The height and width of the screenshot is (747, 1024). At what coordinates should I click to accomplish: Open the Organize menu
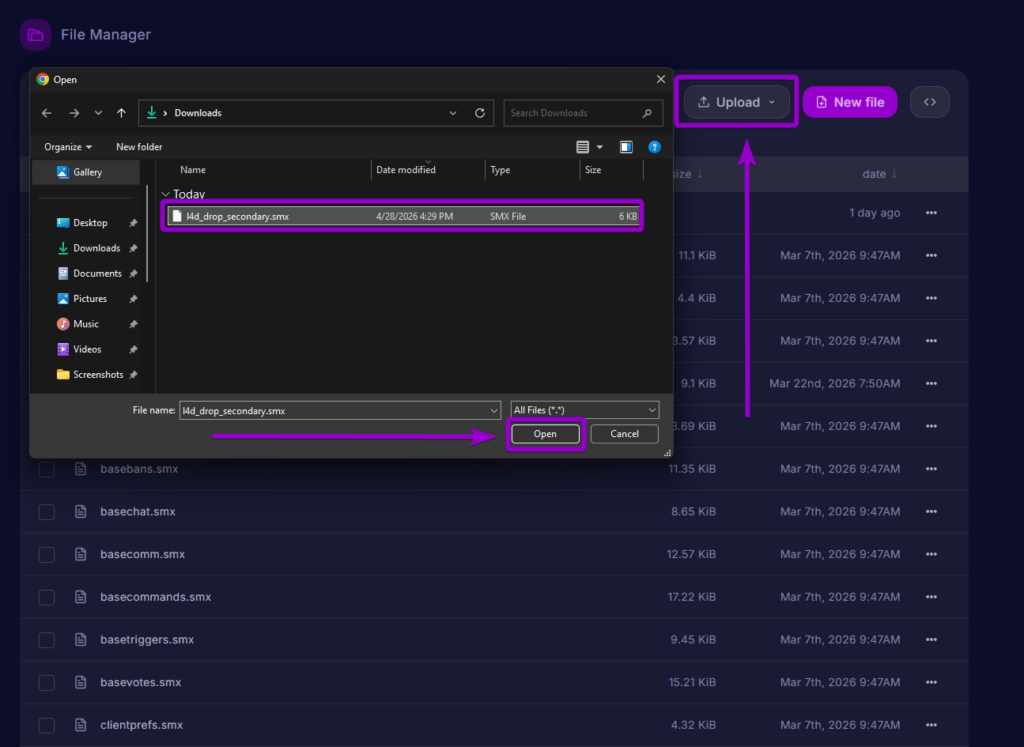pyautogui.click(x=67, y=146)
